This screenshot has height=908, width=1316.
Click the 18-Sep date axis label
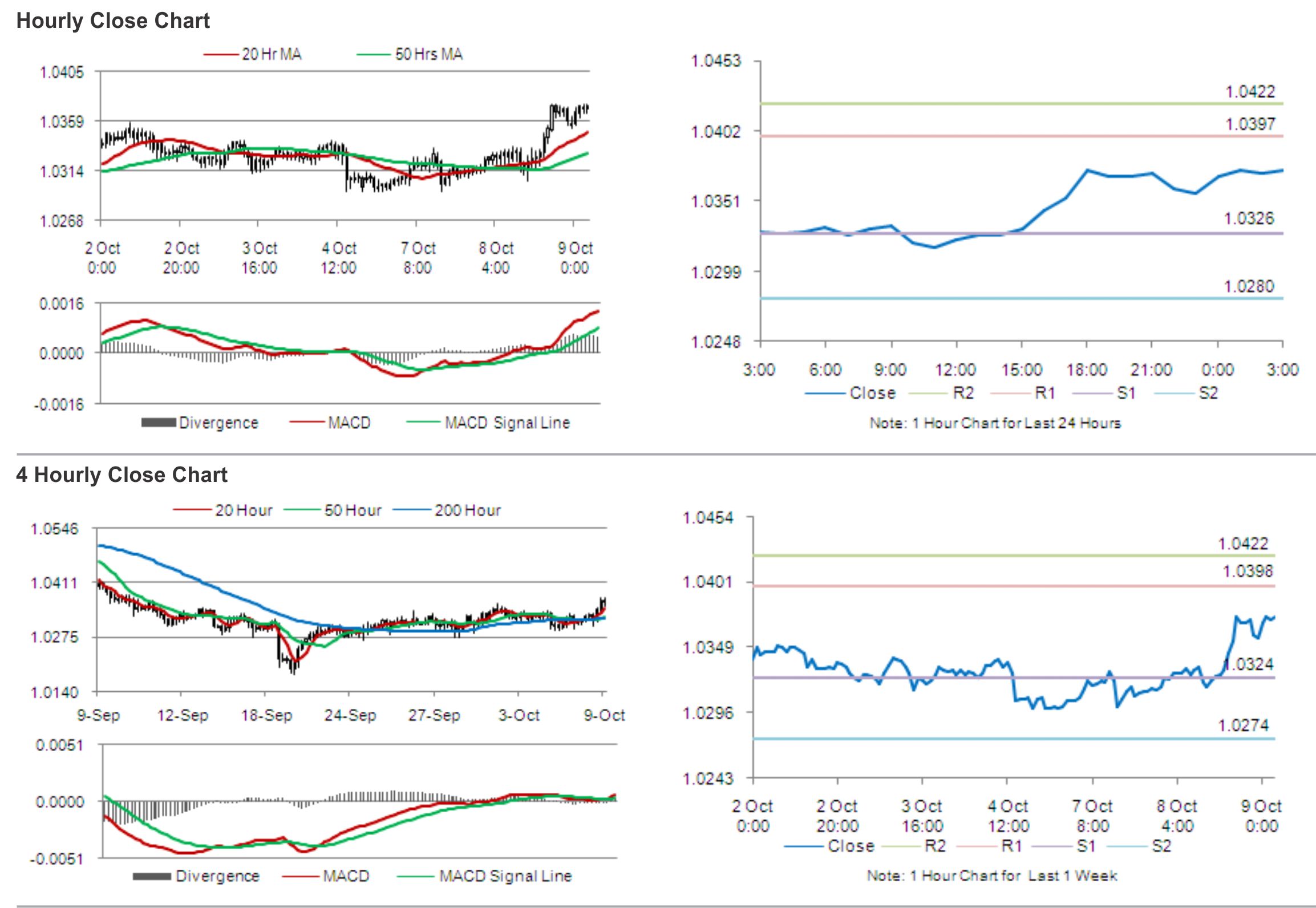point(266,715)
